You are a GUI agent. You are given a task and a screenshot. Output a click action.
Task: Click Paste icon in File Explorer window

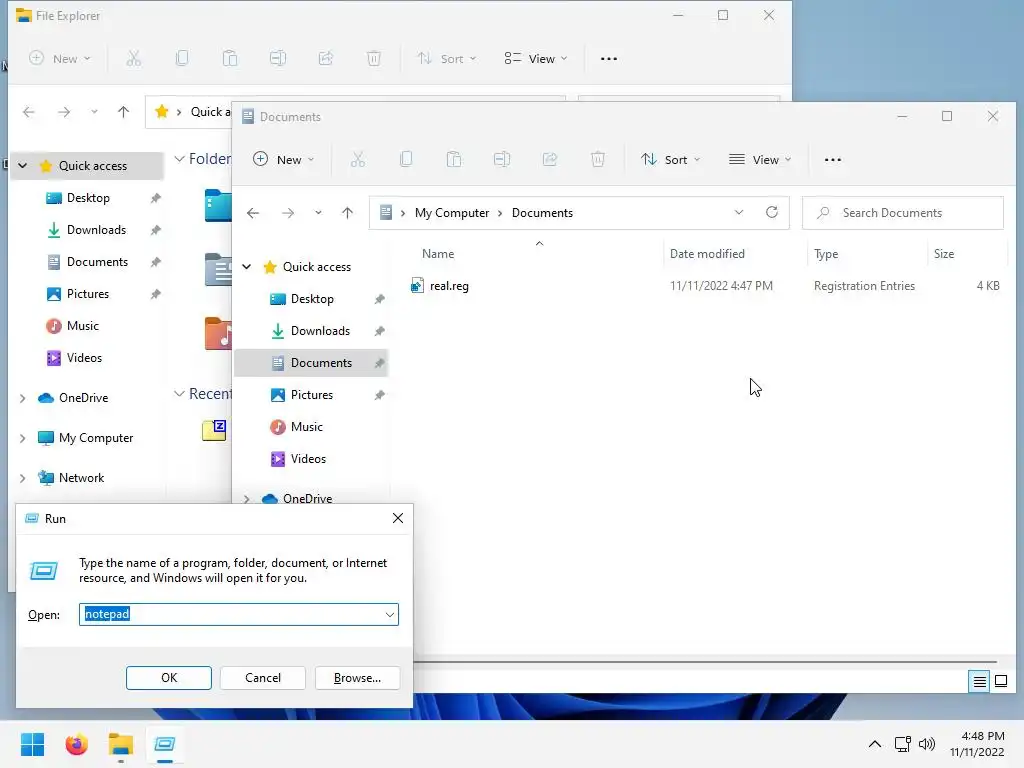pos(230,59)
